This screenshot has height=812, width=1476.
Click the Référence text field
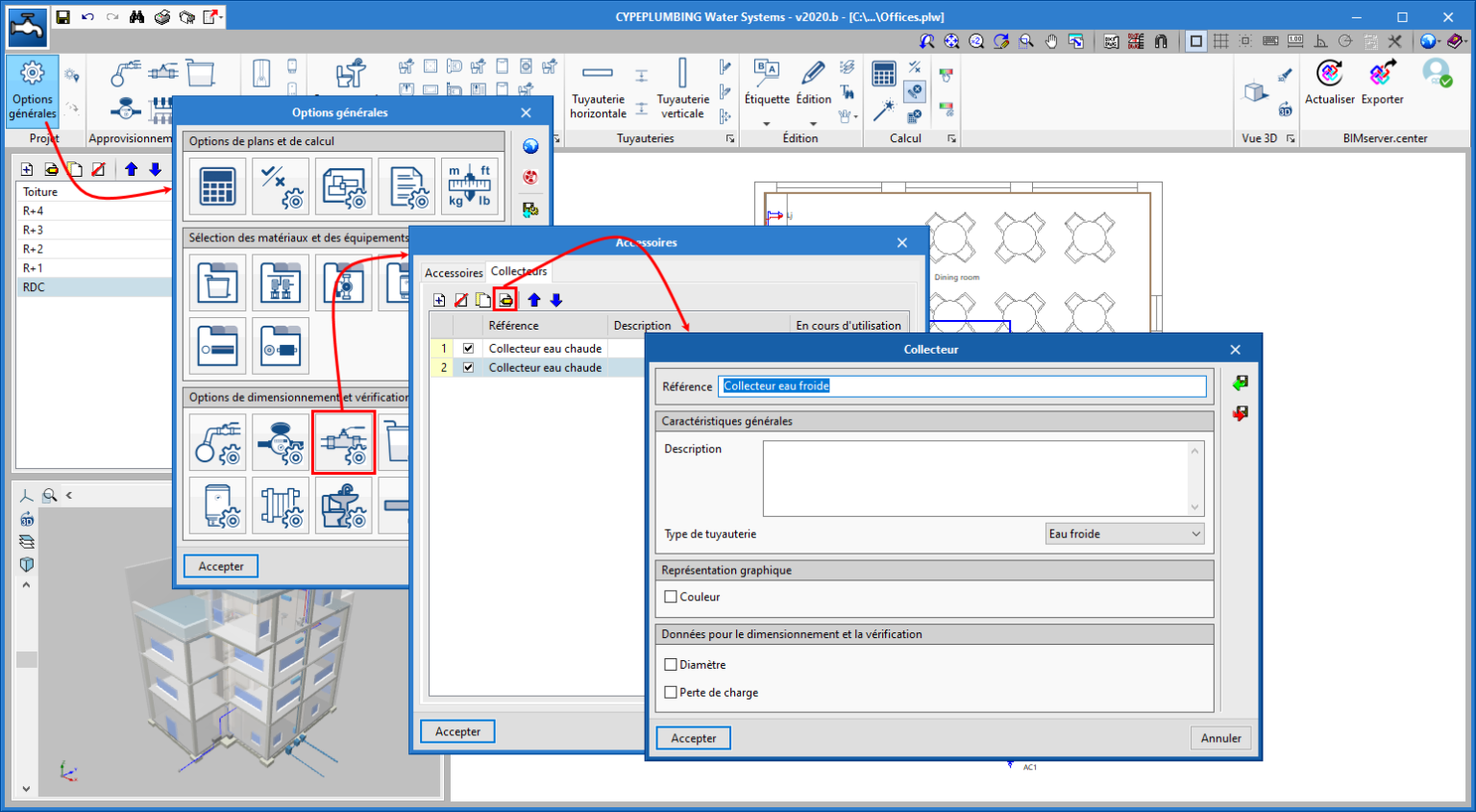pyautogui.click(x=962, y=386)
